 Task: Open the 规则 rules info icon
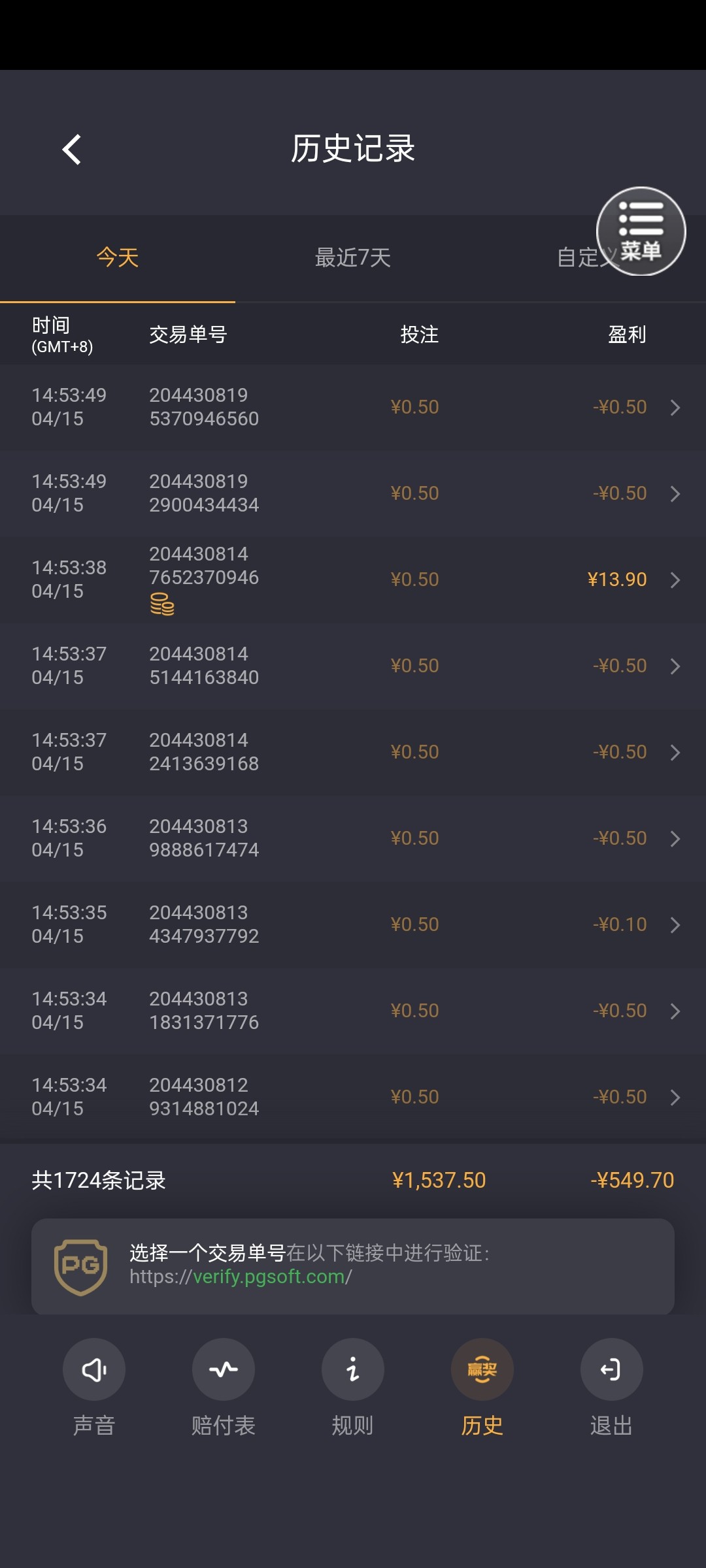pos(353,1369)
